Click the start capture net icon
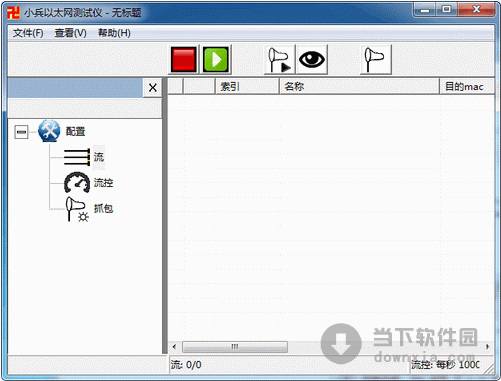The width and height of the screenshot is (501, 381). (x=279, y=60)
